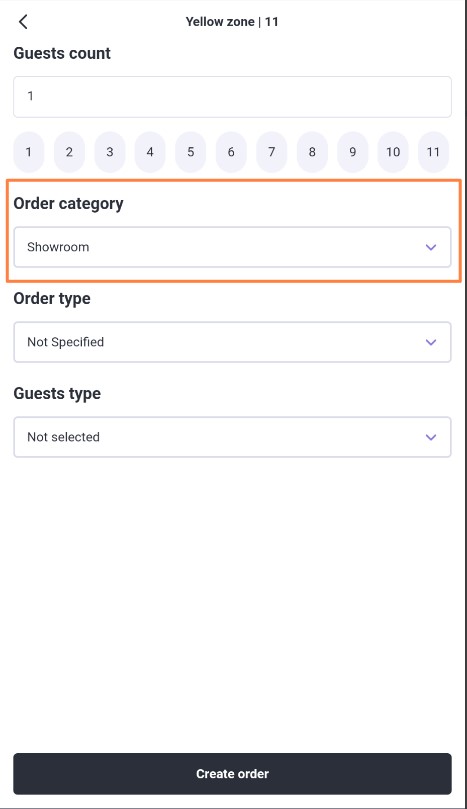Click the Order type chevron icon
The width and height of the screenshot is (467, 809).
[x=431, y=342]
